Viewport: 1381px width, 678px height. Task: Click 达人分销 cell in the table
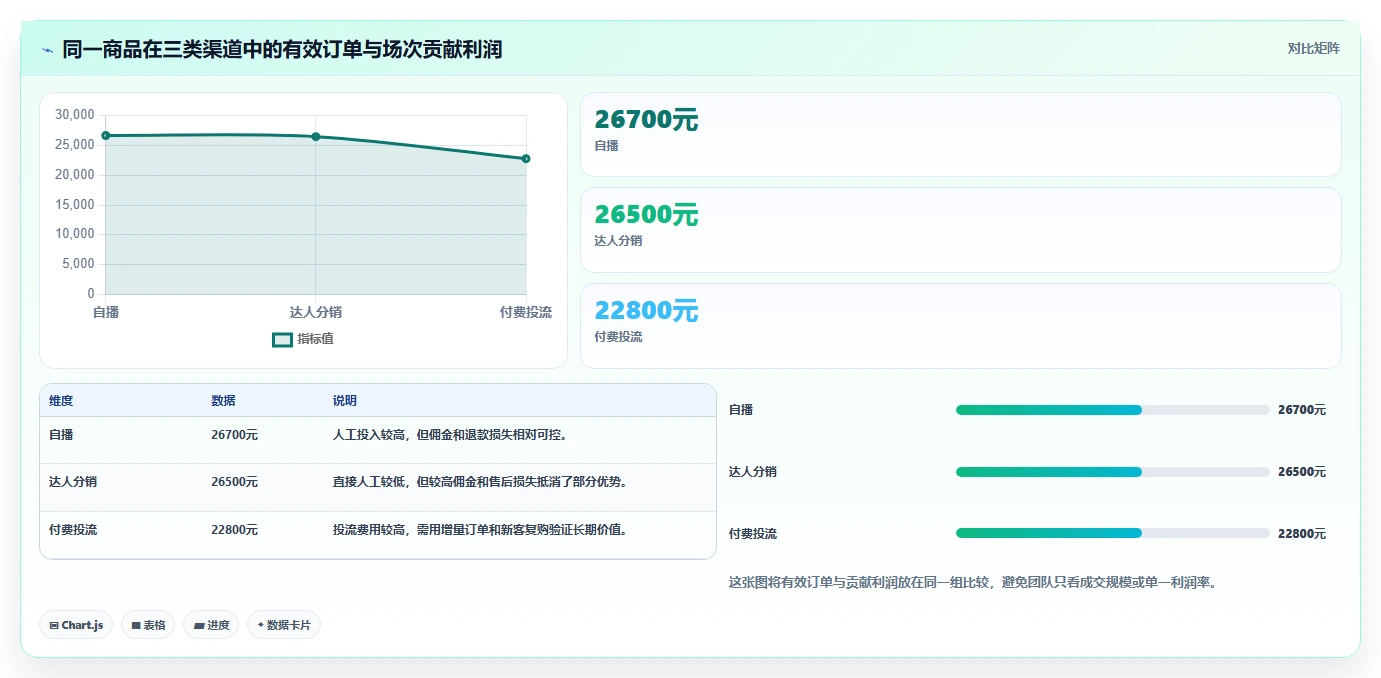click(73, 482)
